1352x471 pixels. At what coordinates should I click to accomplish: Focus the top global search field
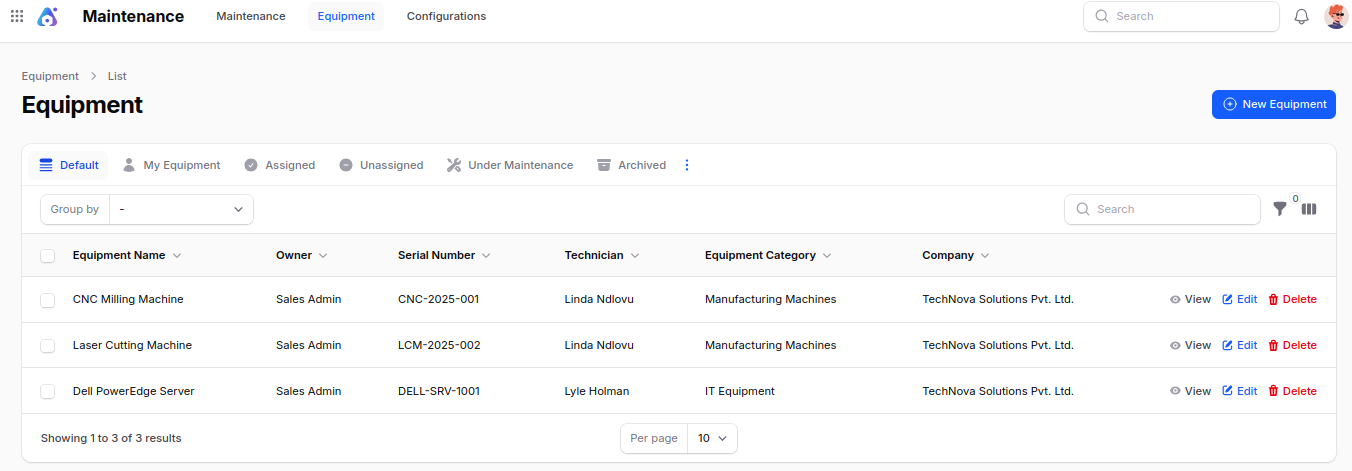(1181, 16)
